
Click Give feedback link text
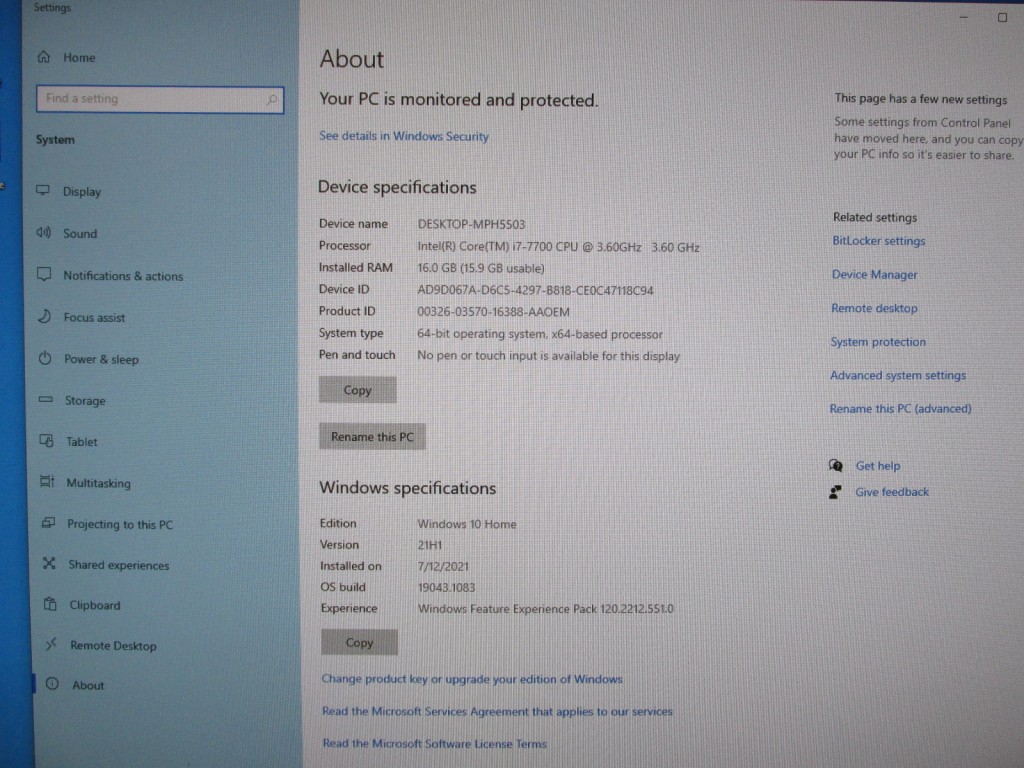(x=892, y=492)
